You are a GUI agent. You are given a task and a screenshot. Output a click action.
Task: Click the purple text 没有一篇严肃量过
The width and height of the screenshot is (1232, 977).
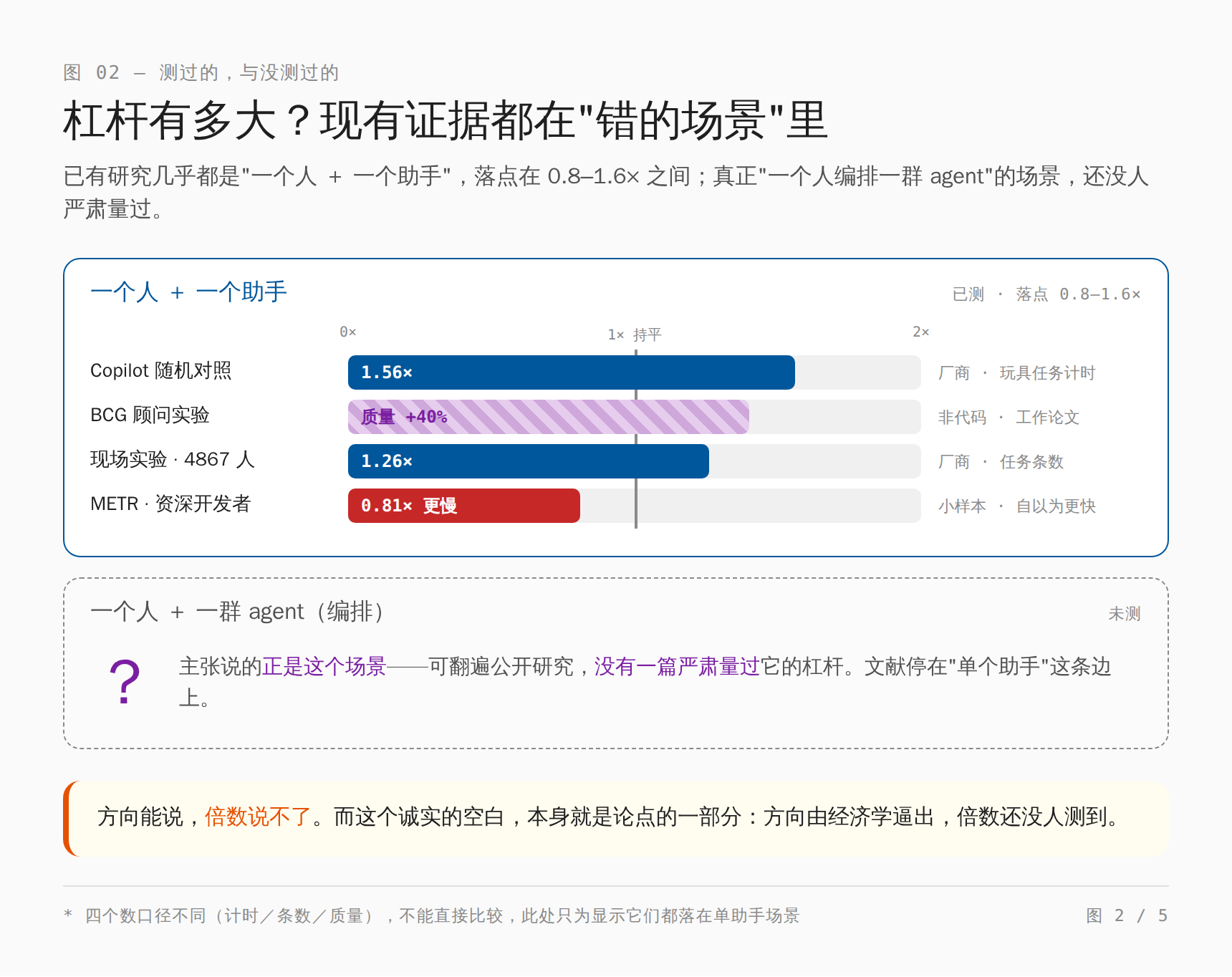pos(677,666)
